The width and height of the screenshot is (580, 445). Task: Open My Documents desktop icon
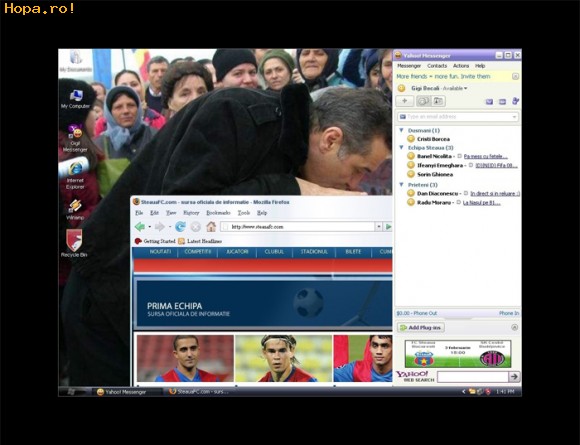[x=76, y=61]
